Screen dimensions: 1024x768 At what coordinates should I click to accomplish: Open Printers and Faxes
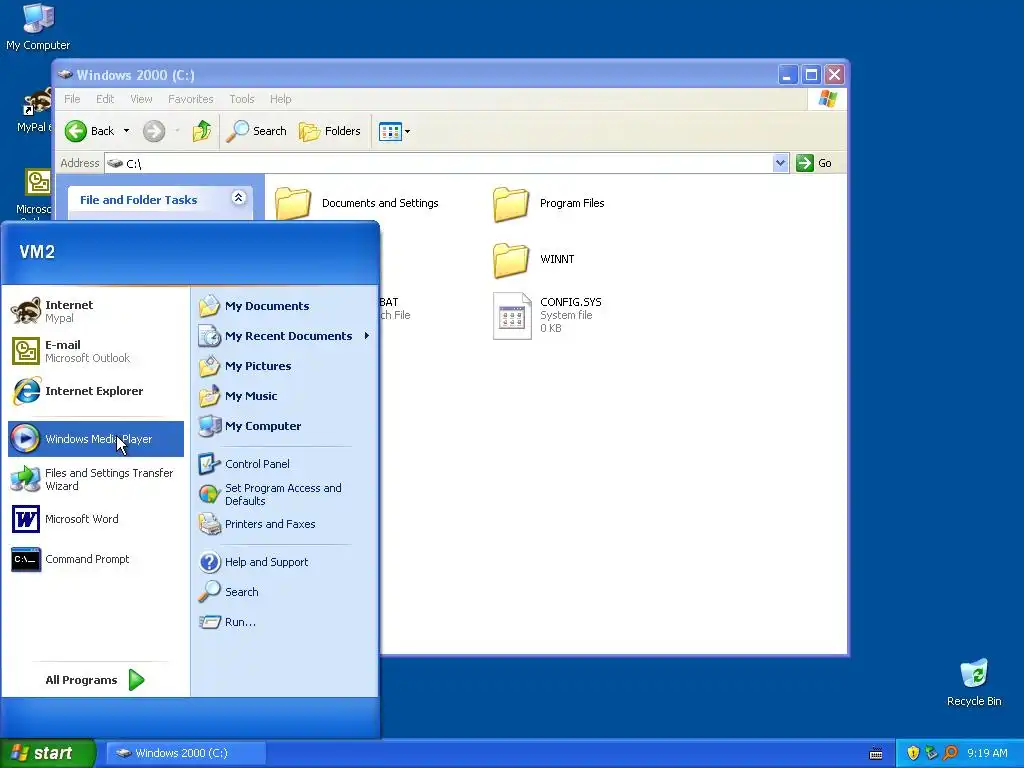click(285, 524)
